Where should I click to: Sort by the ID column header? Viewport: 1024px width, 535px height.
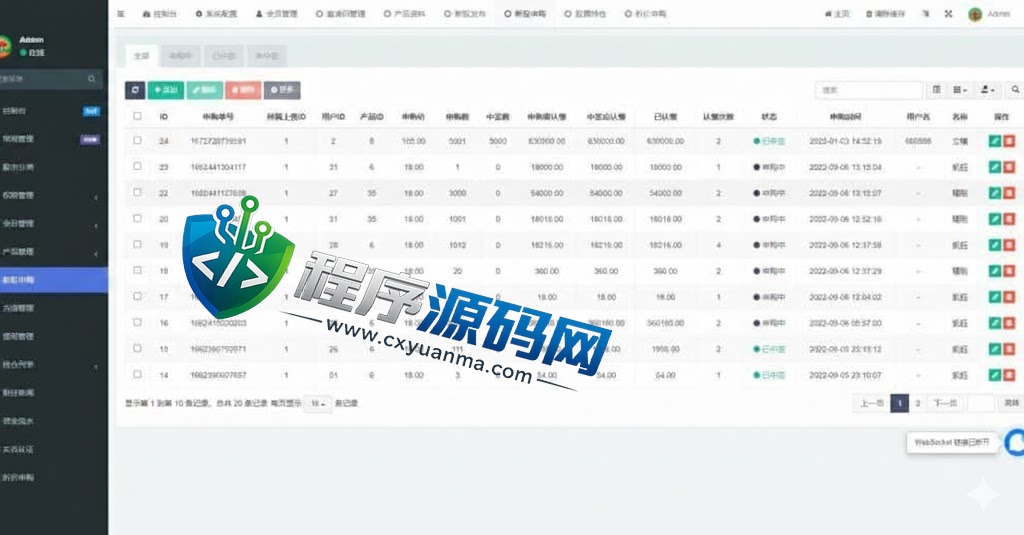click(163, 117)
